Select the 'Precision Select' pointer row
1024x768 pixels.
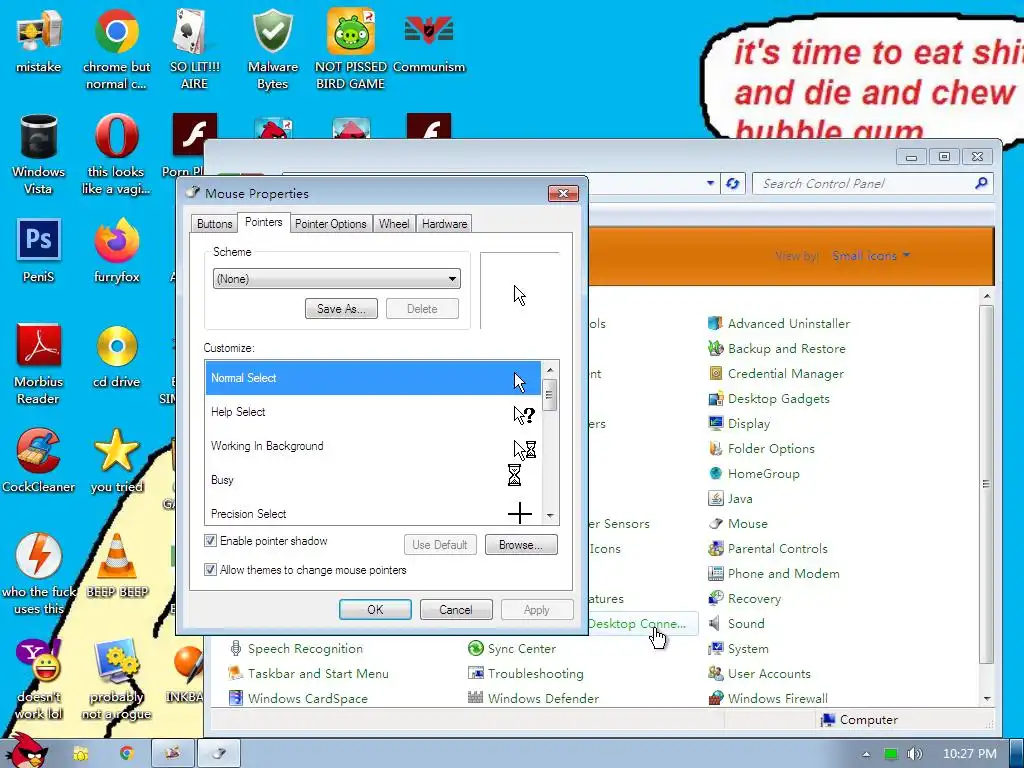click(x=373, y=513)
